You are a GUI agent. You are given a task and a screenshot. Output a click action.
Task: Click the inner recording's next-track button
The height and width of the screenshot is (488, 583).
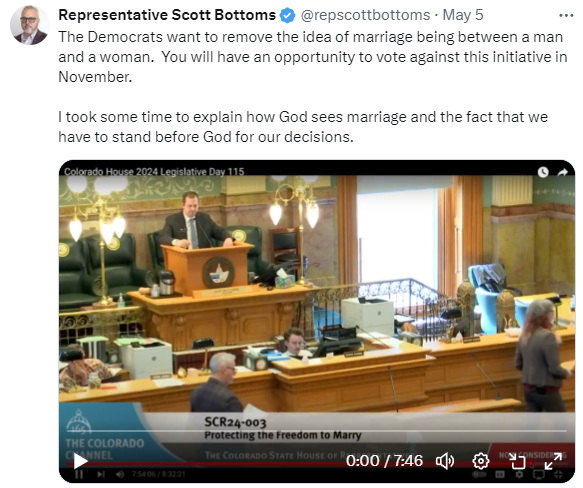click(101, 475)
